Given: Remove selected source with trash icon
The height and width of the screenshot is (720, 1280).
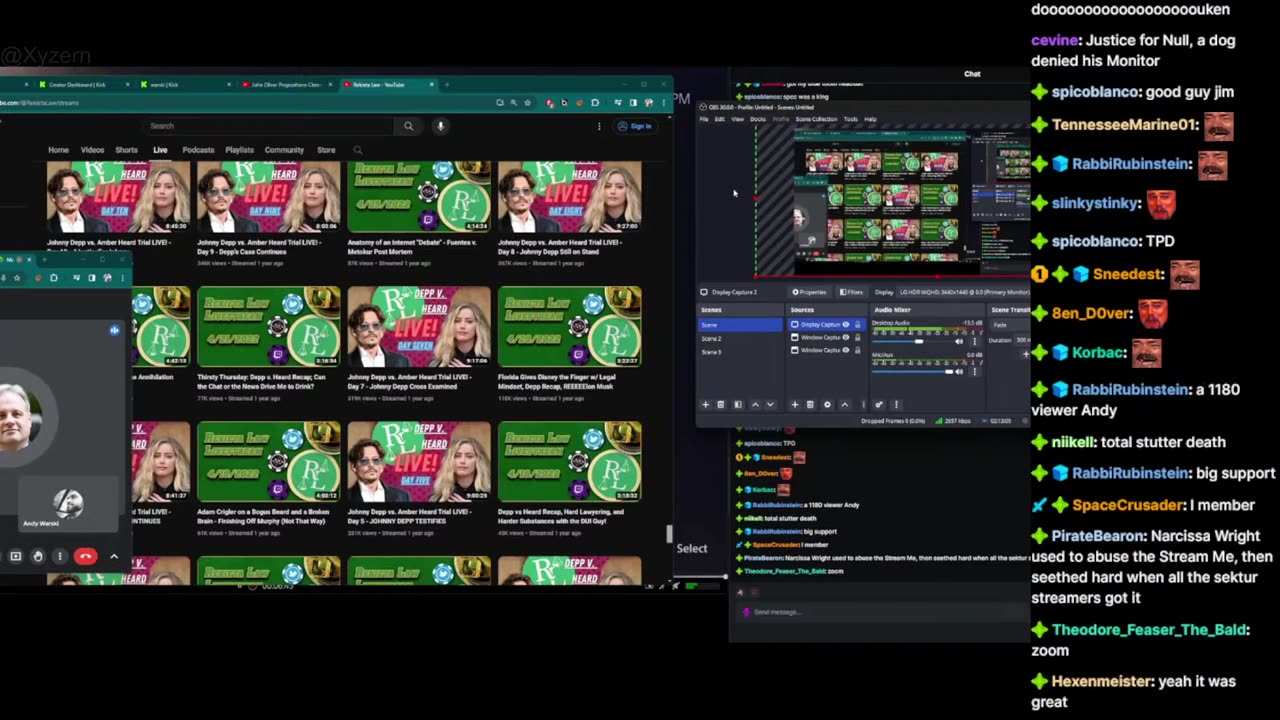Looking at the screenshot, I should (810, 404).
